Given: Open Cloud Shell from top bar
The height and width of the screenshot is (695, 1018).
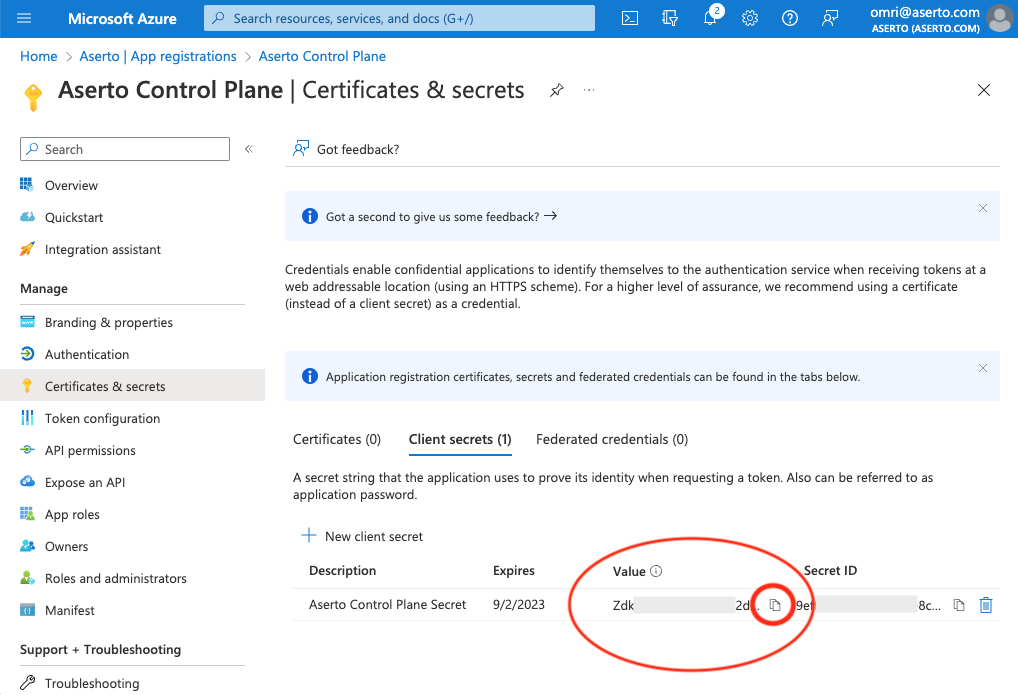Looking at the screenshot, I should pos(630,18).
